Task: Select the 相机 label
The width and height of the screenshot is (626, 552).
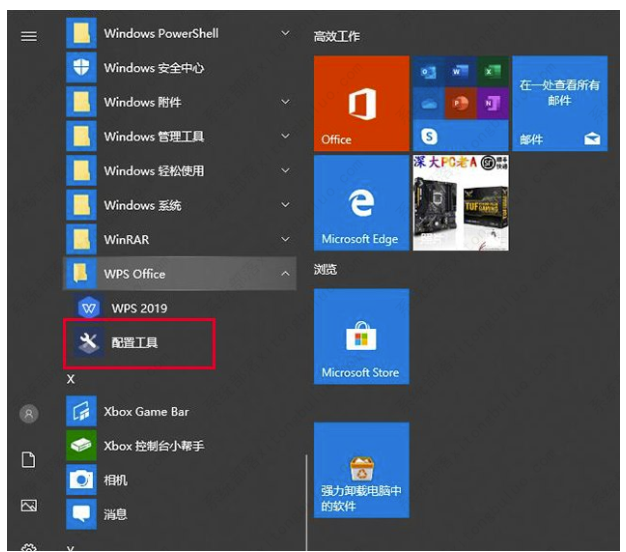Action: 115,480
